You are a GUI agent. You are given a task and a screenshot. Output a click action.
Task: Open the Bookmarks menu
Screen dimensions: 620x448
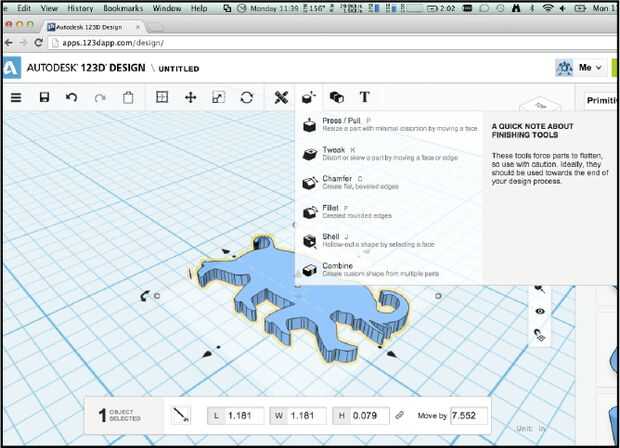pyautogui.click(x=123, y=8)
